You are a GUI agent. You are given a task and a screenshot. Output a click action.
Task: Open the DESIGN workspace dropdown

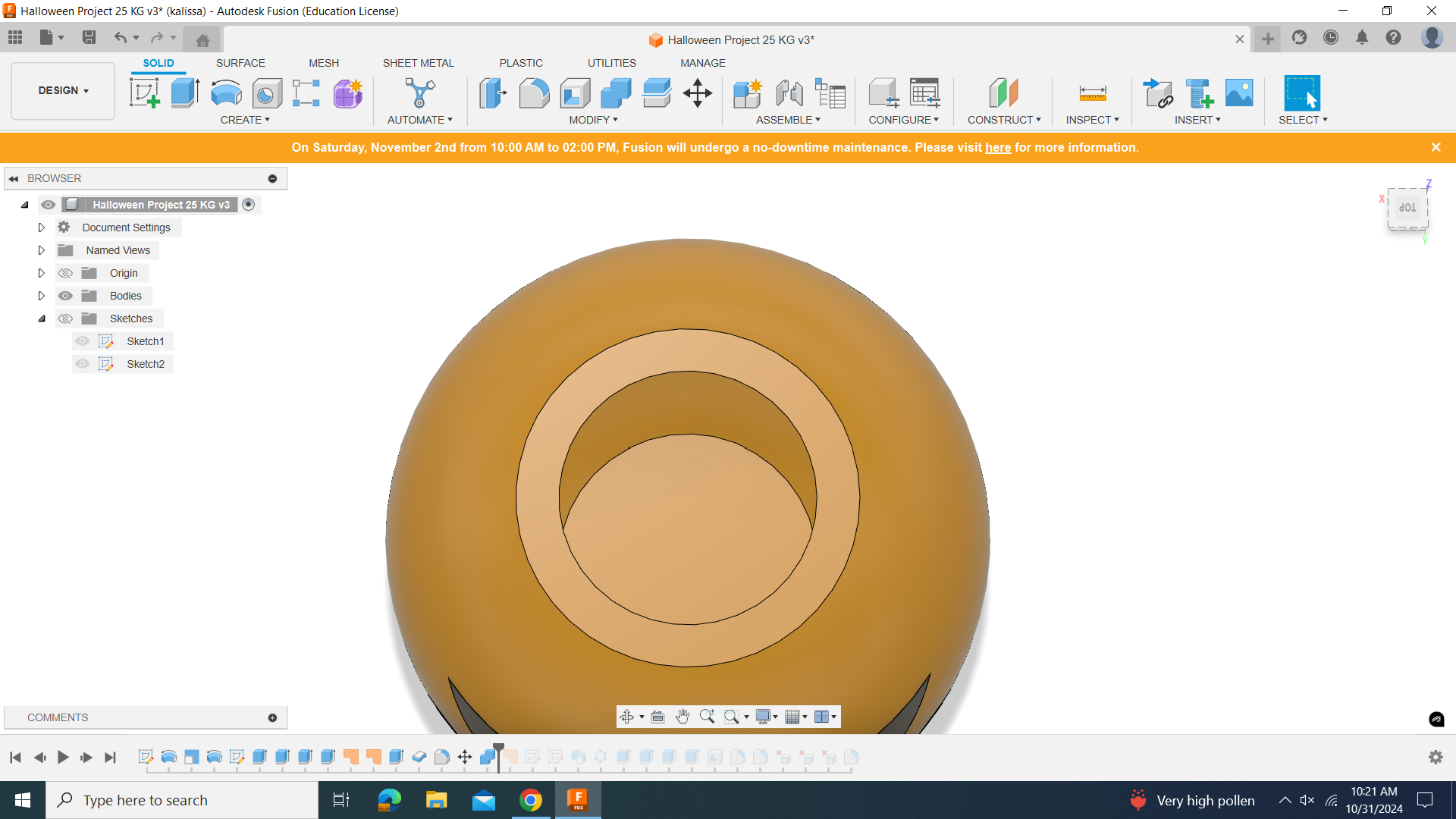[x=63, y=90]
